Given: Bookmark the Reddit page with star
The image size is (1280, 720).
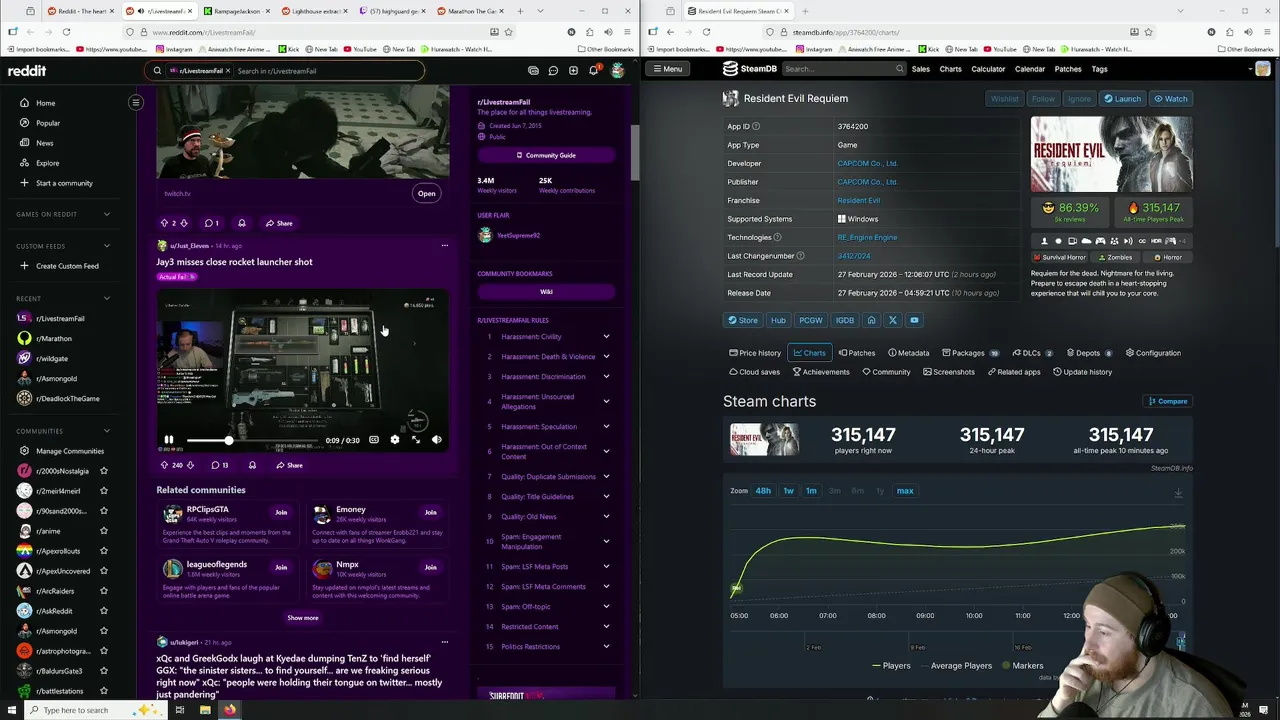Looking at the screenshot, I should 508,32.
